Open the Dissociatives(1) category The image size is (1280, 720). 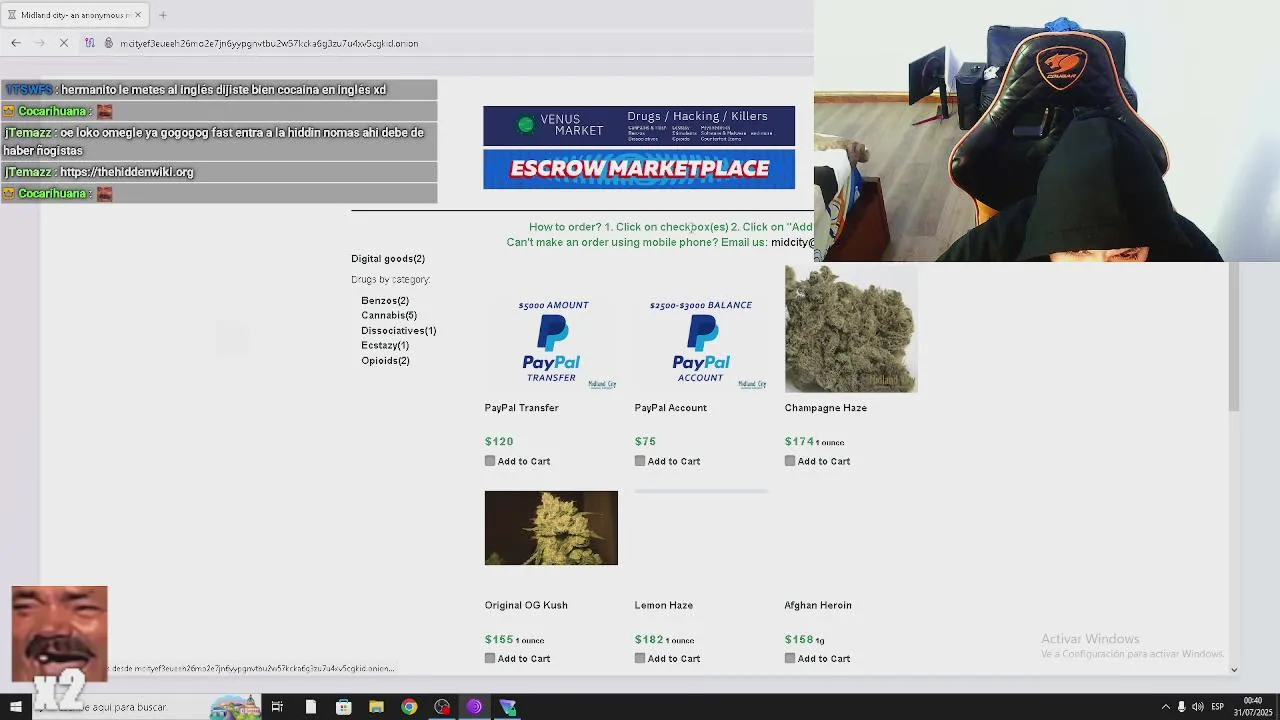click(399, 331)
